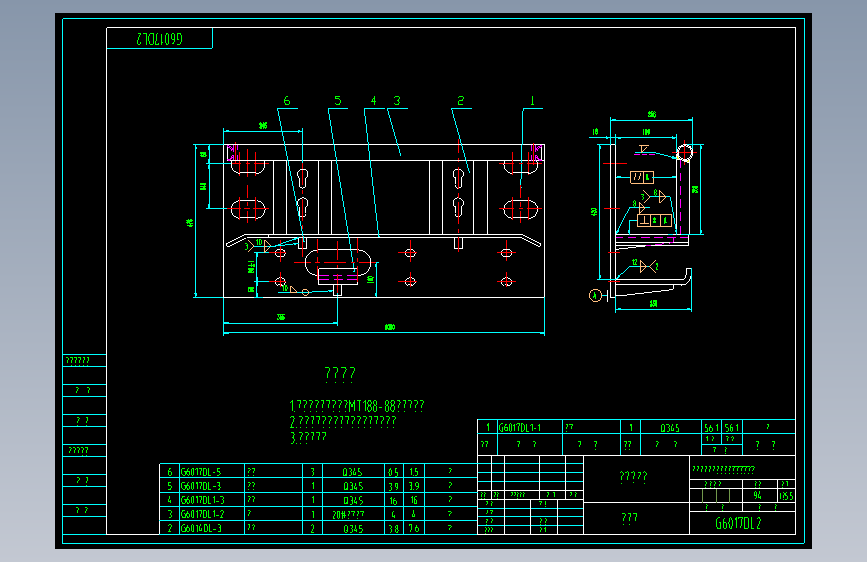Click balloon callout 1 above the front view
The height and width of the screenshot is (562, 867).
532,101
